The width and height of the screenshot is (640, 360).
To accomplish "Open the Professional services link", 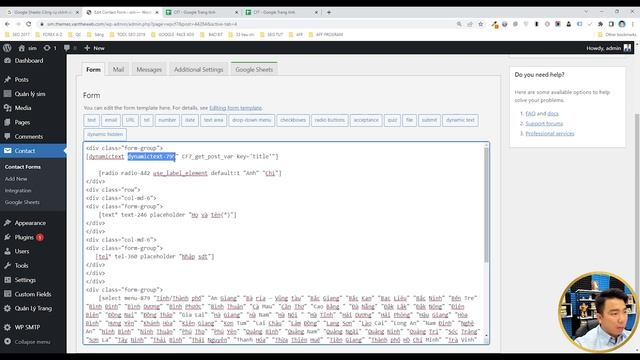I will [550, 134].
